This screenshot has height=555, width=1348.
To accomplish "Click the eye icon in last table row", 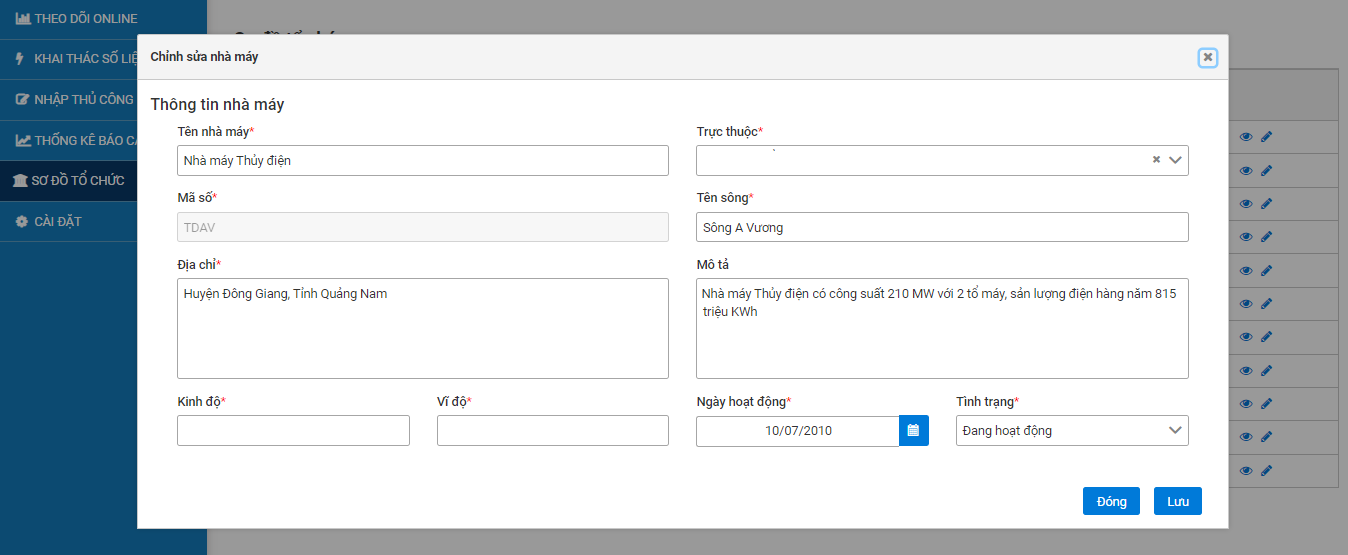I will pyautogui.click(x=1246, y=471).
